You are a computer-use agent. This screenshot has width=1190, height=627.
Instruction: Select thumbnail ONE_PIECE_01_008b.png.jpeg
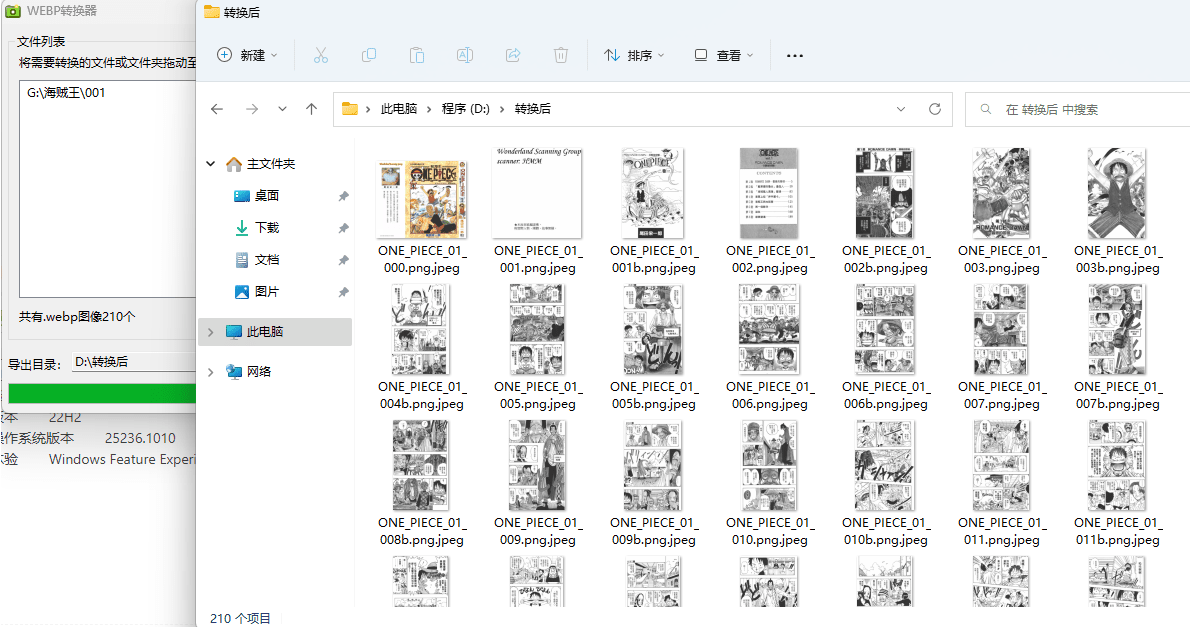pyautogui.click(x=421, y=465)
